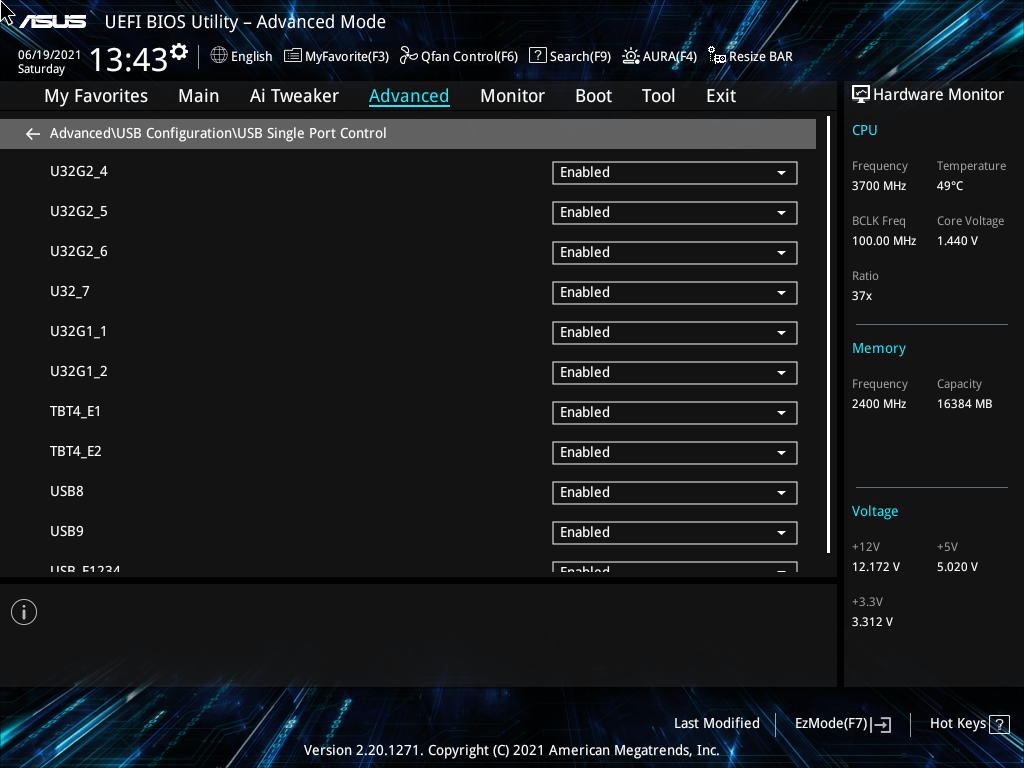This screenshot has width=1024, height=768.
Task: Open the Exit menu
Action: click(720, 95)
